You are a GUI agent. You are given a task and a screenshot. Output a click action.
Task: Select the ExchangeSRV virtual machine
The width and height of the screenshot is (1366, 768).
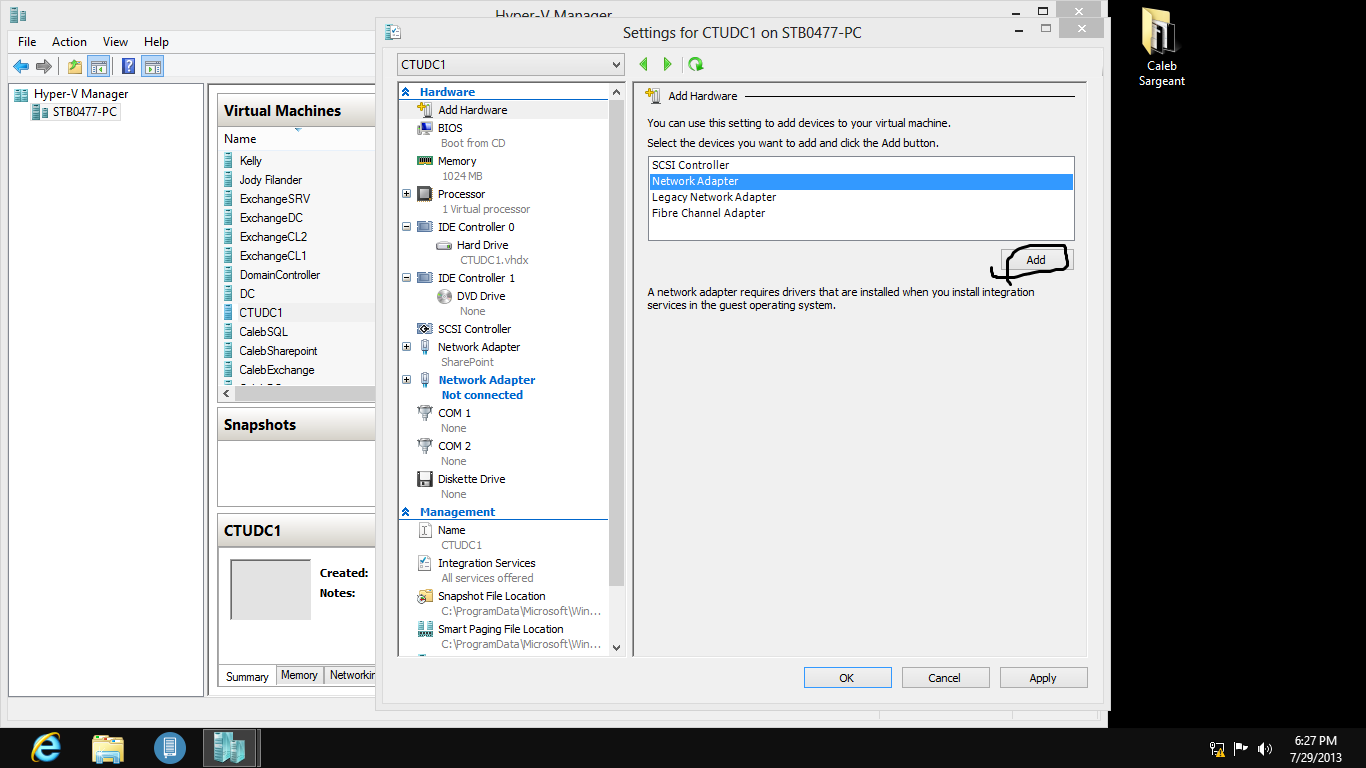coord(275,199)
